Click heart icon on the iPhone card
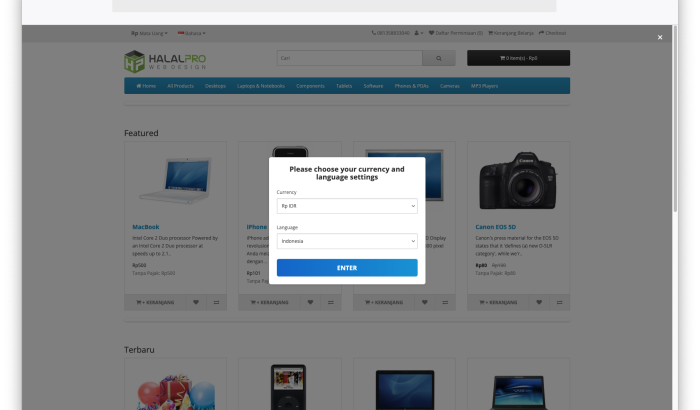This screenshot has height=410, width=700. 310,302
